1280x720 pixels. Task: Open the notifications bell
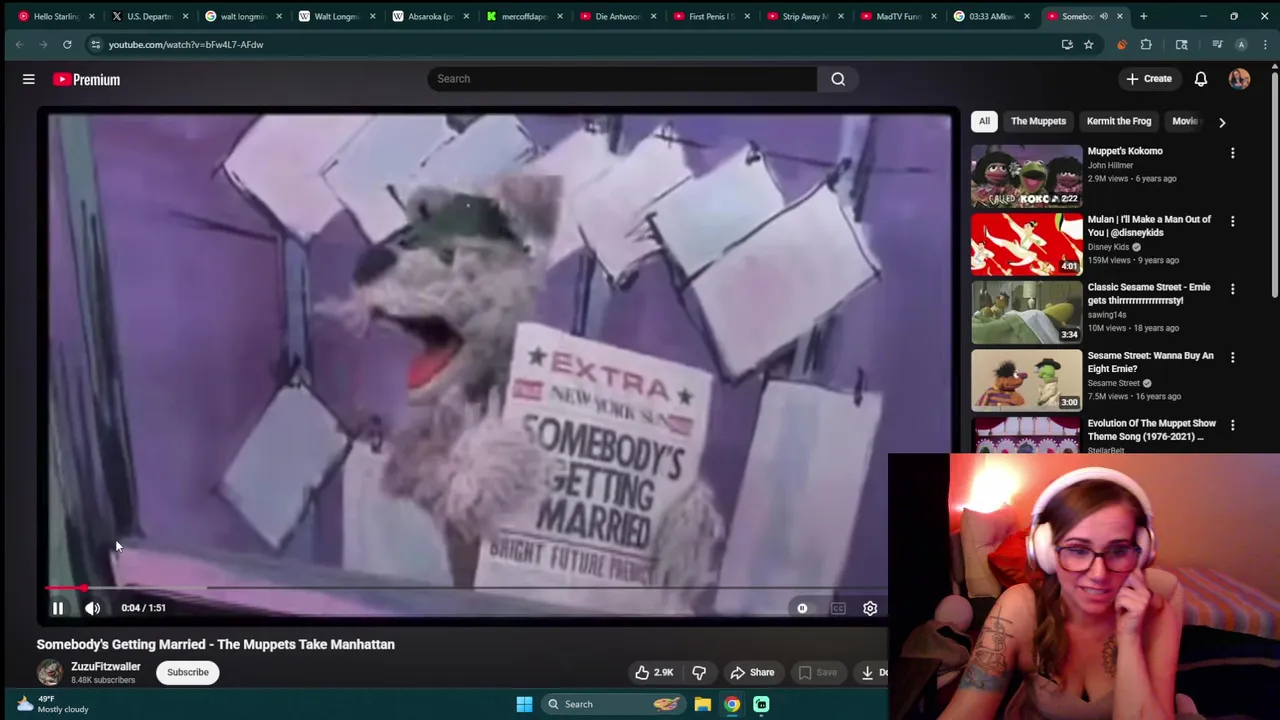[x=1201, y=79]
